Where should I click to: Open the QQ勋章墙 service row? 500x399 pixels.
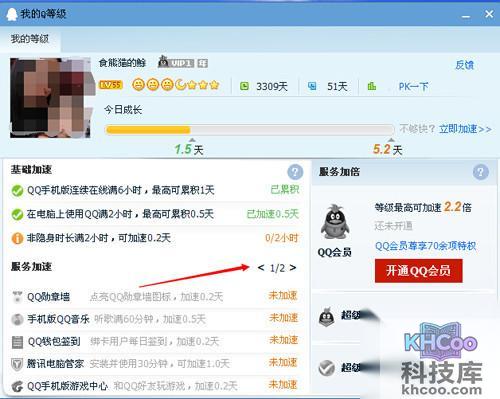click(x=155, y=296)
